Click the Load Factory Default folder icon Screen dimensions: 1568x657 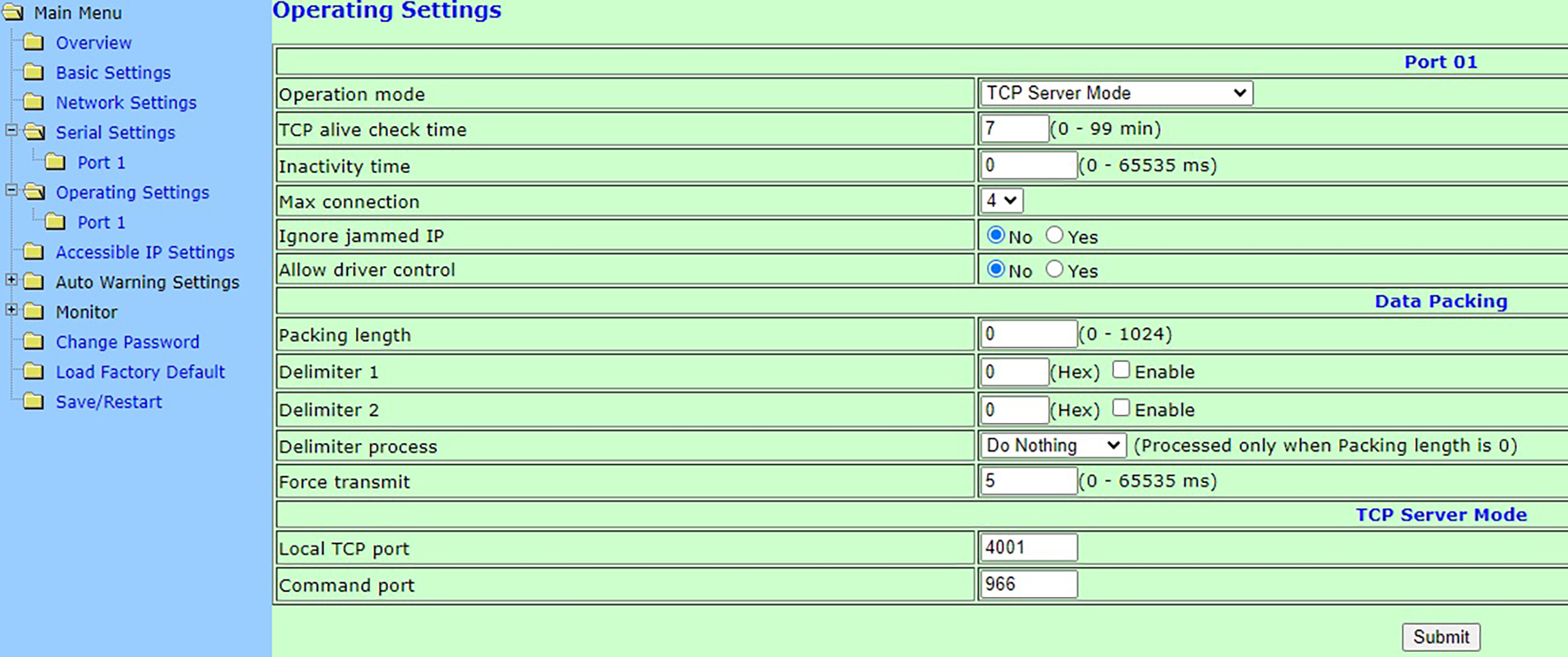33,372
